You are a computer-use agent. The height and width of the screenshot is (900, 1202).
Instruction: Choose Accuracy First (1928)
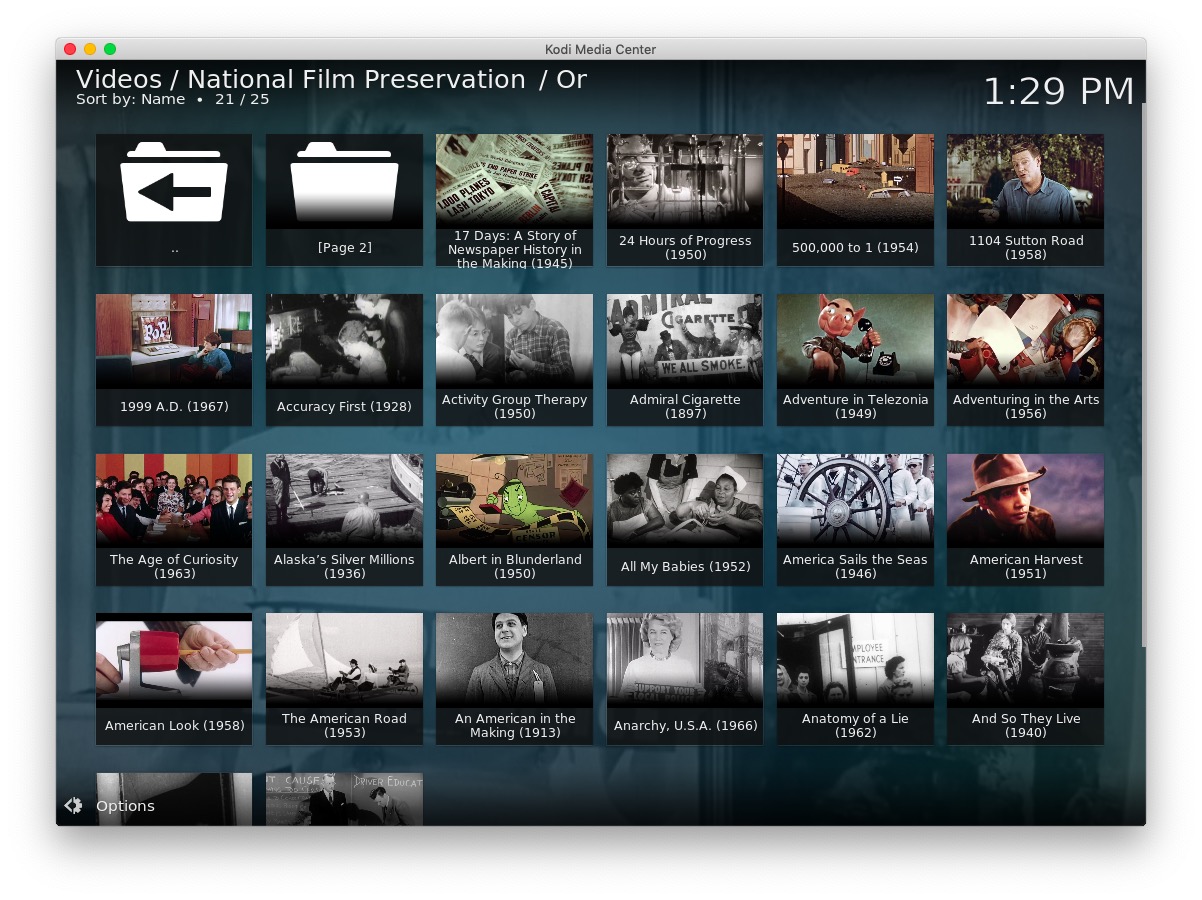pos(344,359)
